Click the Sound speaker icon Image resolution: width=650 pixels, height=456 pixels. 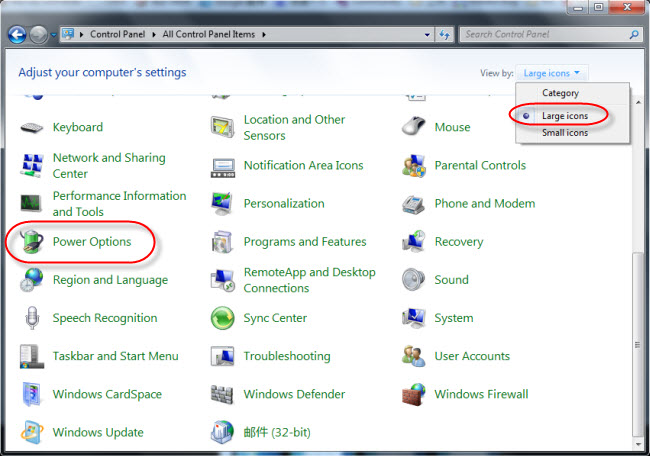tap(413, 279)
